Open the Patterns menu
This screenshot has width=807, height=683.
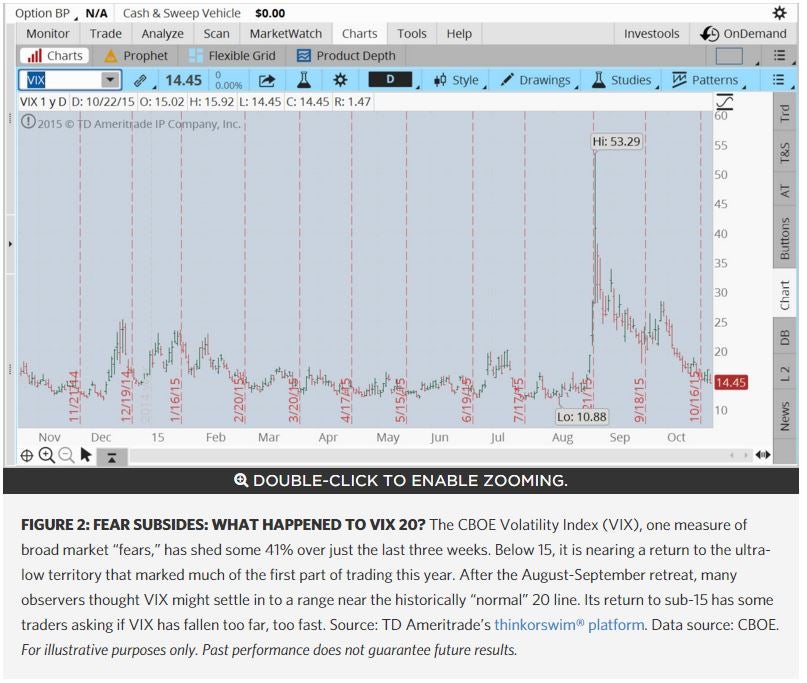[705, 80]
